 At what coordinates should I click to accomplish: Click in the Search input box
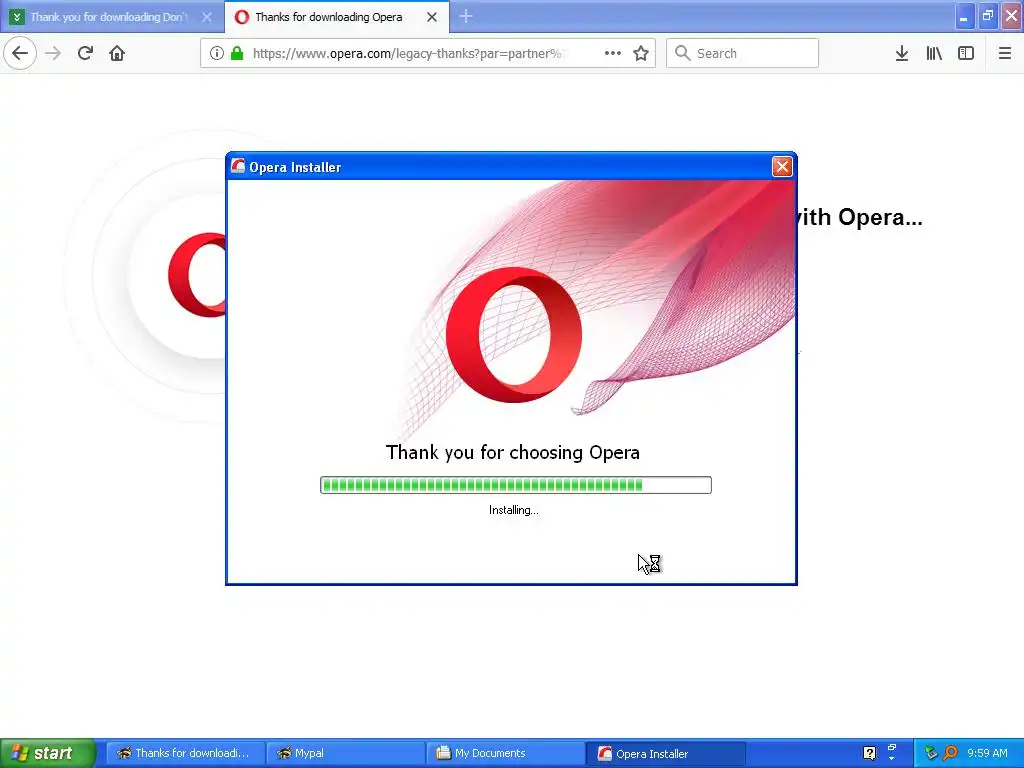pos(743,53)
